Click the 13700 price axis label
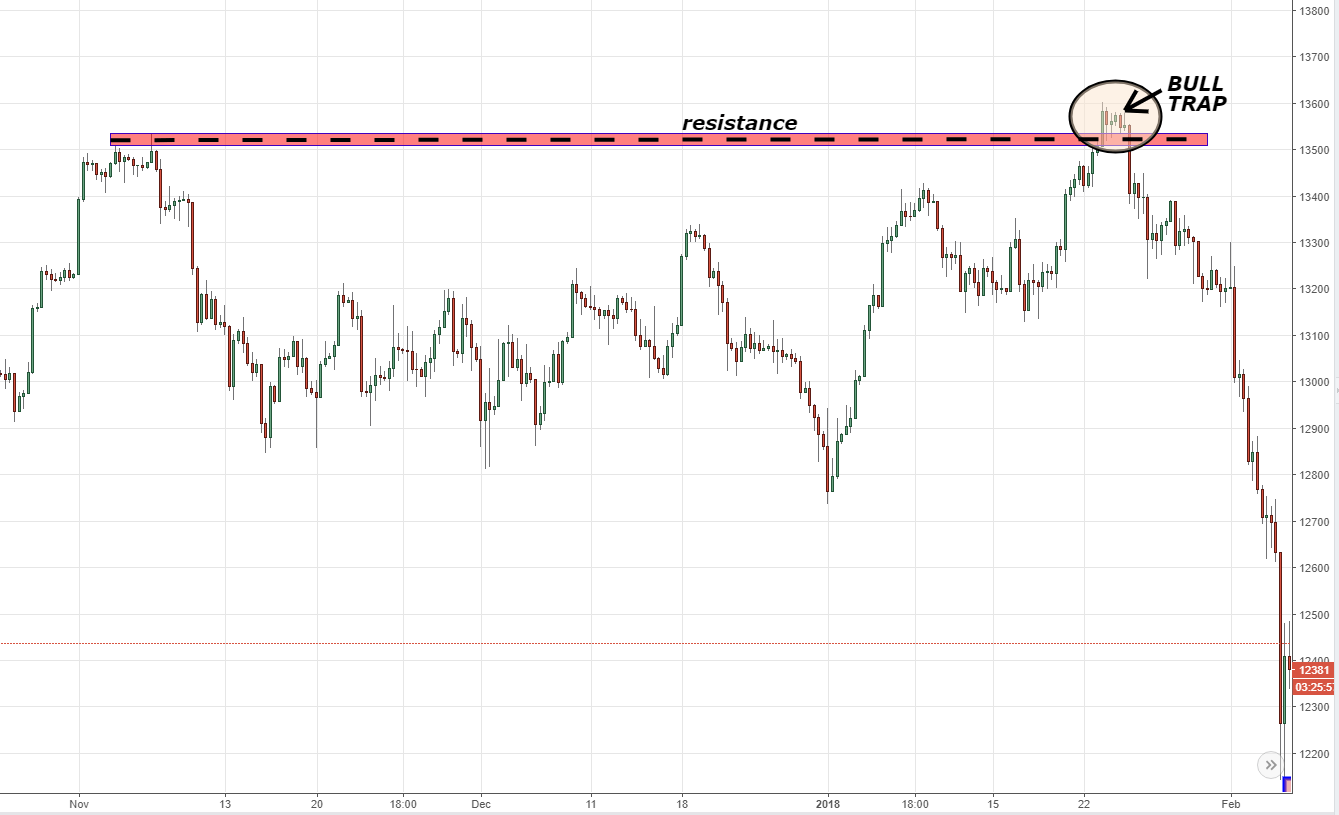Viewport: 1339px width, 815px height. (1314, 57)
